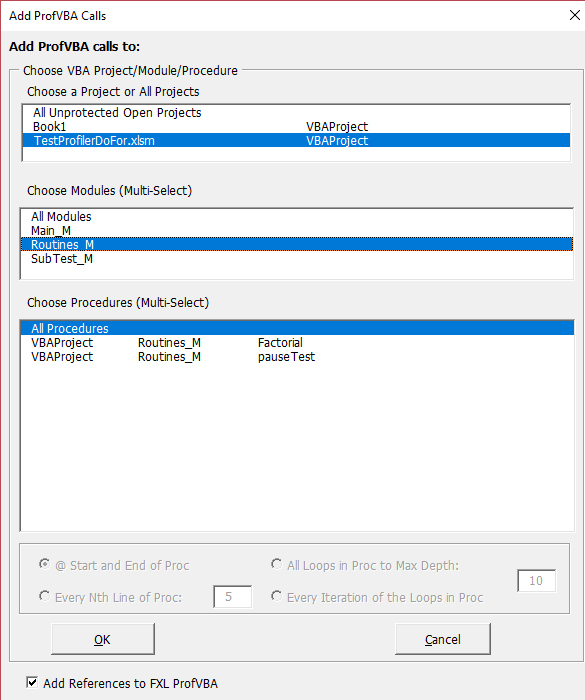Select the Start and End of Proc radio button
This screenshot has height=700, width=585.
45,564
